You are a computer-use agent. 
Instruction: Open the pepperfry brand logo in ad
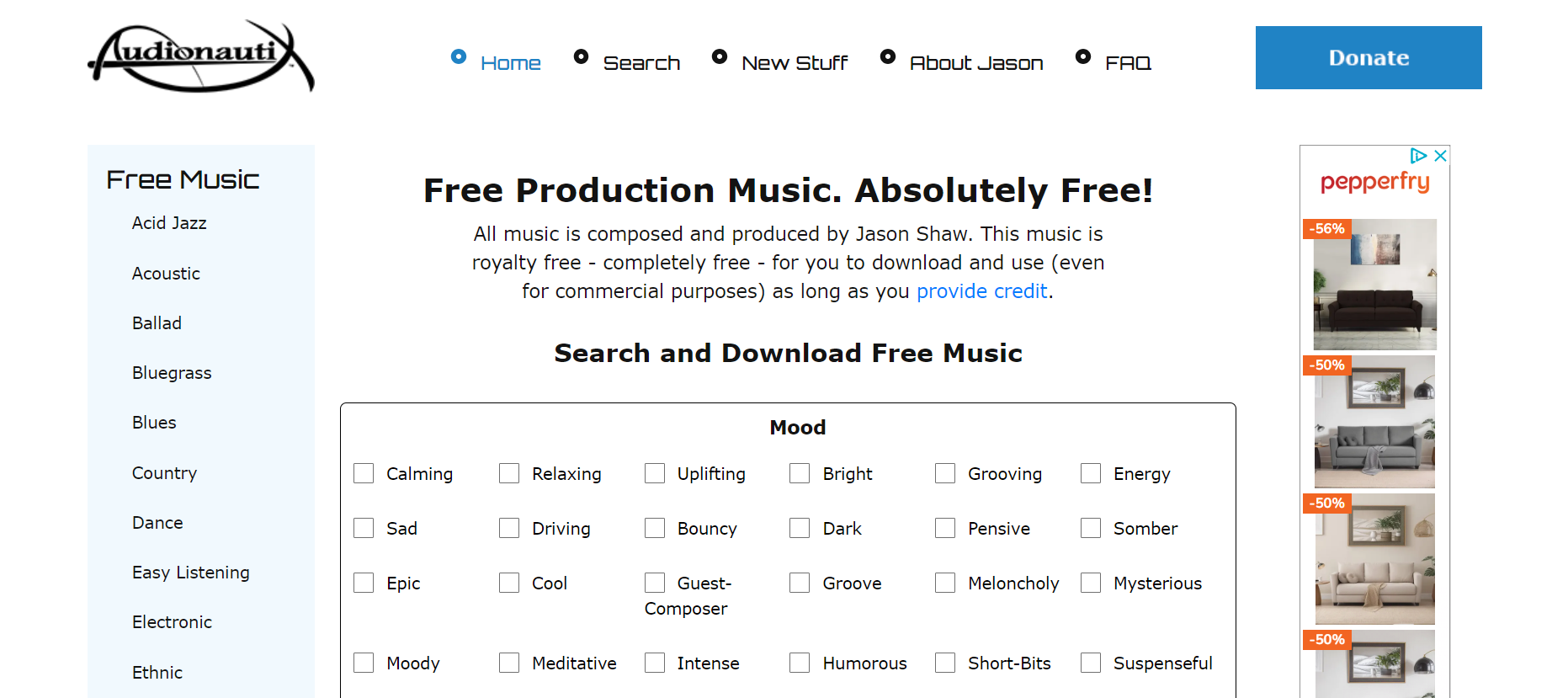(1374, 182)
